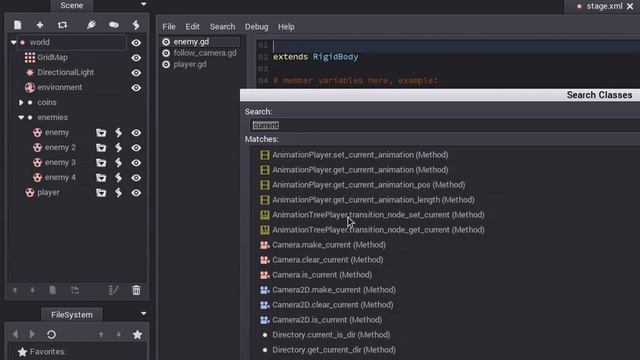The image size is (640, 360).
Task: Open the Debug menu
Action: pyautogui.click(x=256, y=27)
